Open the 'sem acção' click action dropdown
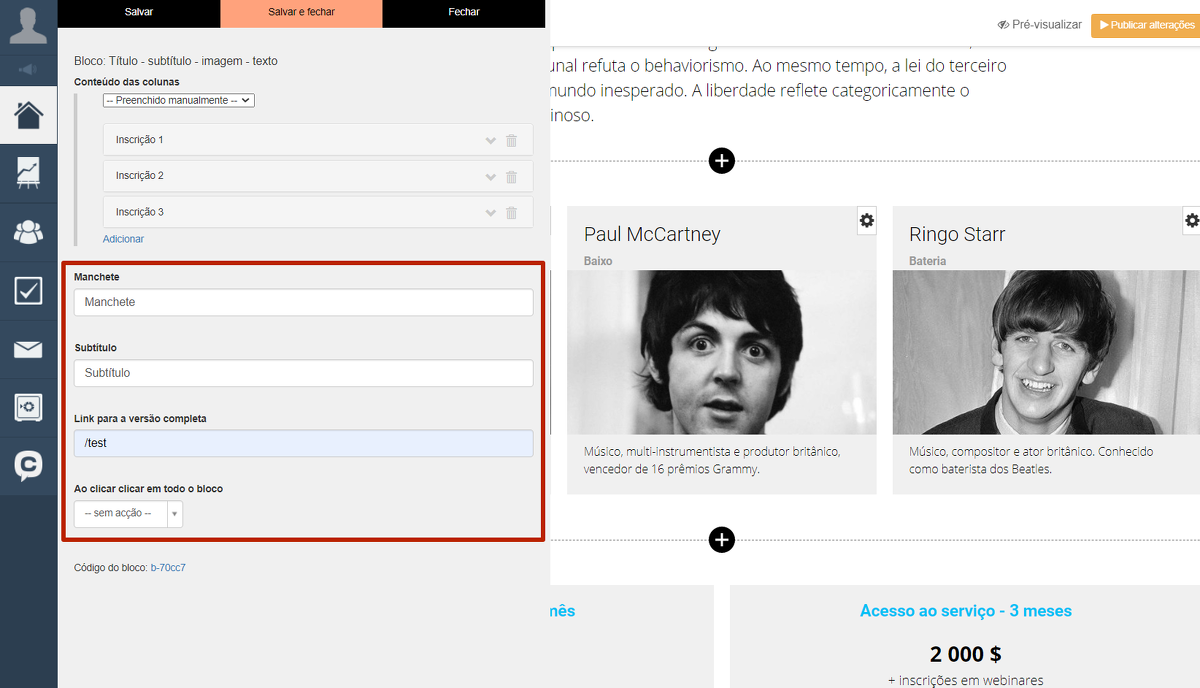The width and height of the screenshot is (1200, 688). (x=128, y=514)
